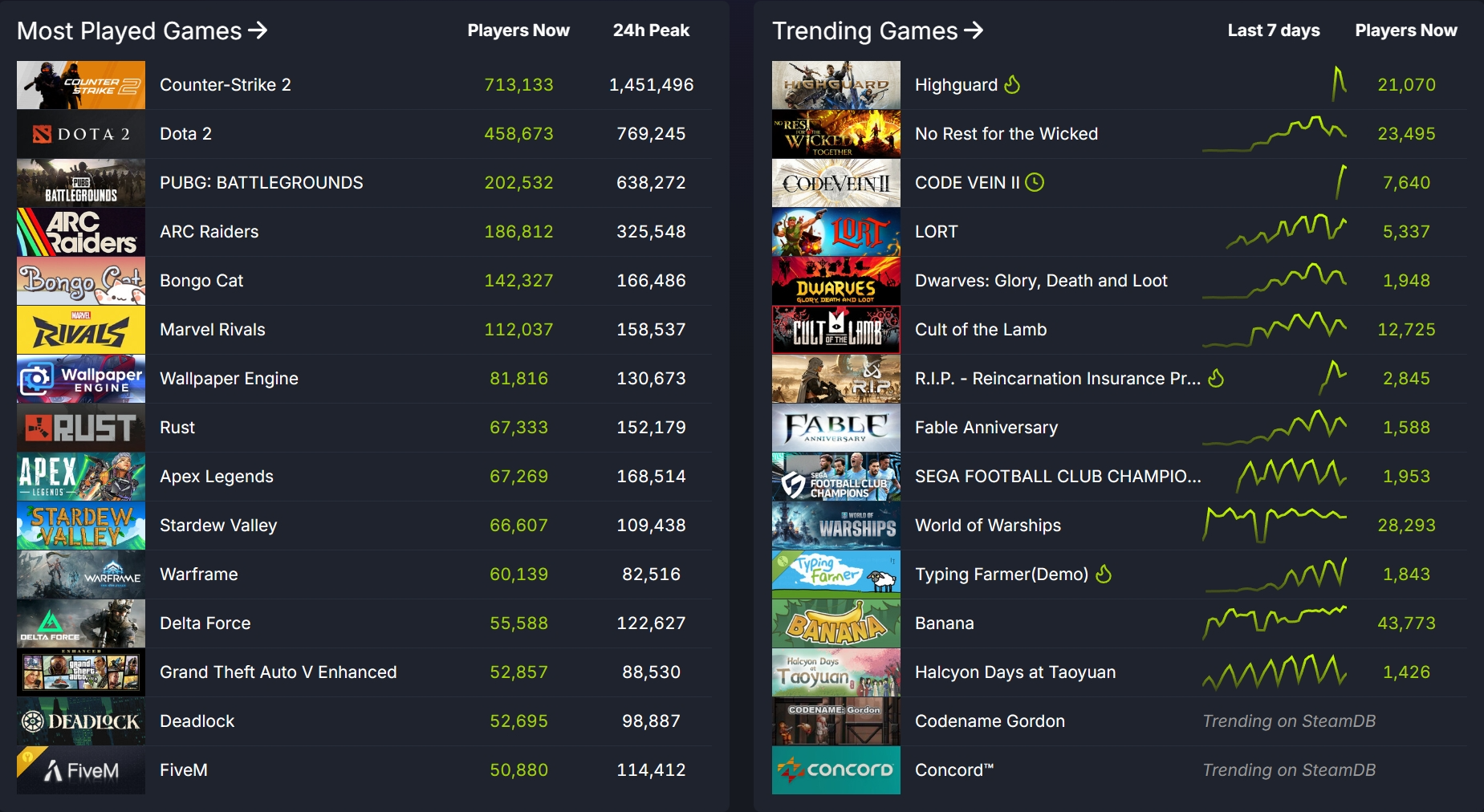The height and width of the screenshot is (812, 1484).
Task: Open the Codename Gordon title link
Action: point(990,721)
